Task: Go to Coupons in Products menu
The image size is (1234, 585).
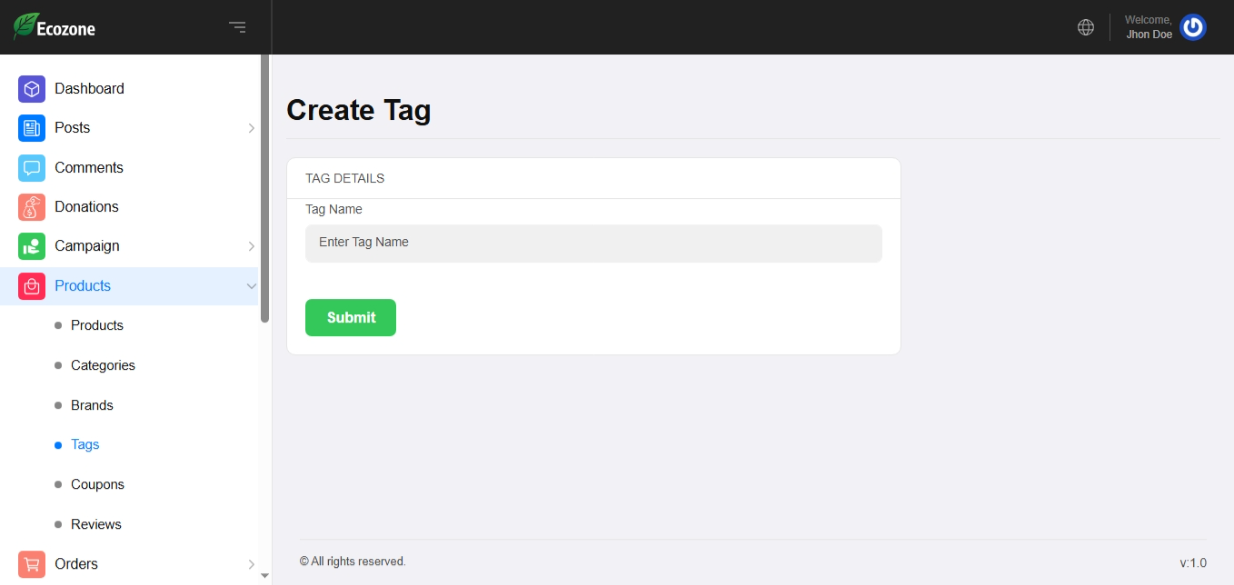Action: pyautogui.click(x=98, y=485)
